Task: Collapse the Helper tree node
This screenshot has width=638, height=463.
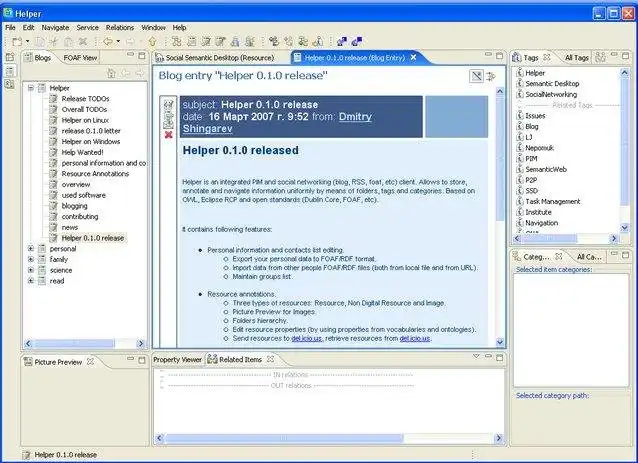Action: (31, 88)
